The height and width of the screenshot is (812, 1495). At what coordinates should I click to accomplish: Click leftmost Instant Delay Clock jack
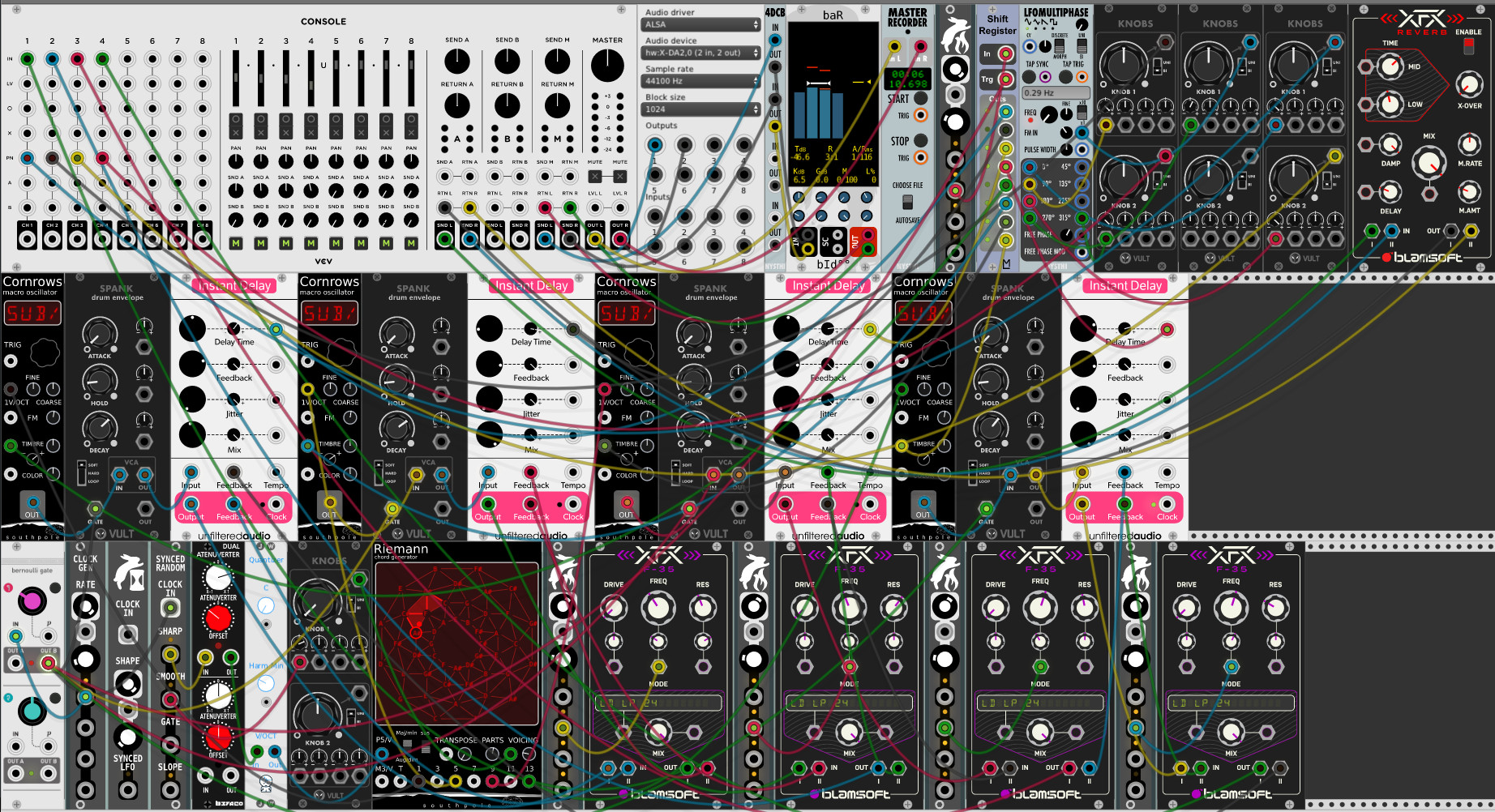click(276, 504)
